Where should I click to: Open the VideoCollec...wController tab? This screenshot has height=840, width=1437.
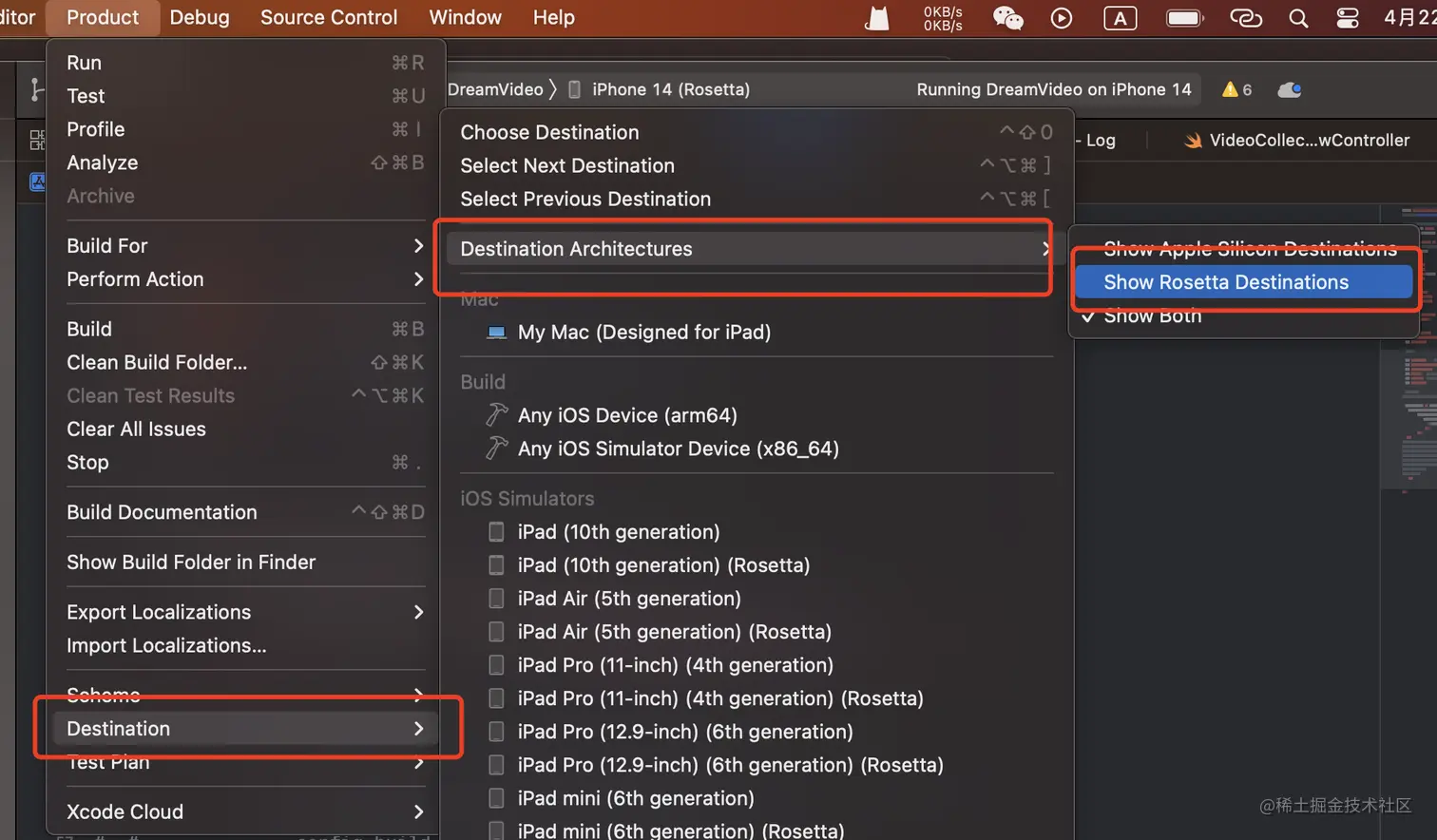(1297, 140)
